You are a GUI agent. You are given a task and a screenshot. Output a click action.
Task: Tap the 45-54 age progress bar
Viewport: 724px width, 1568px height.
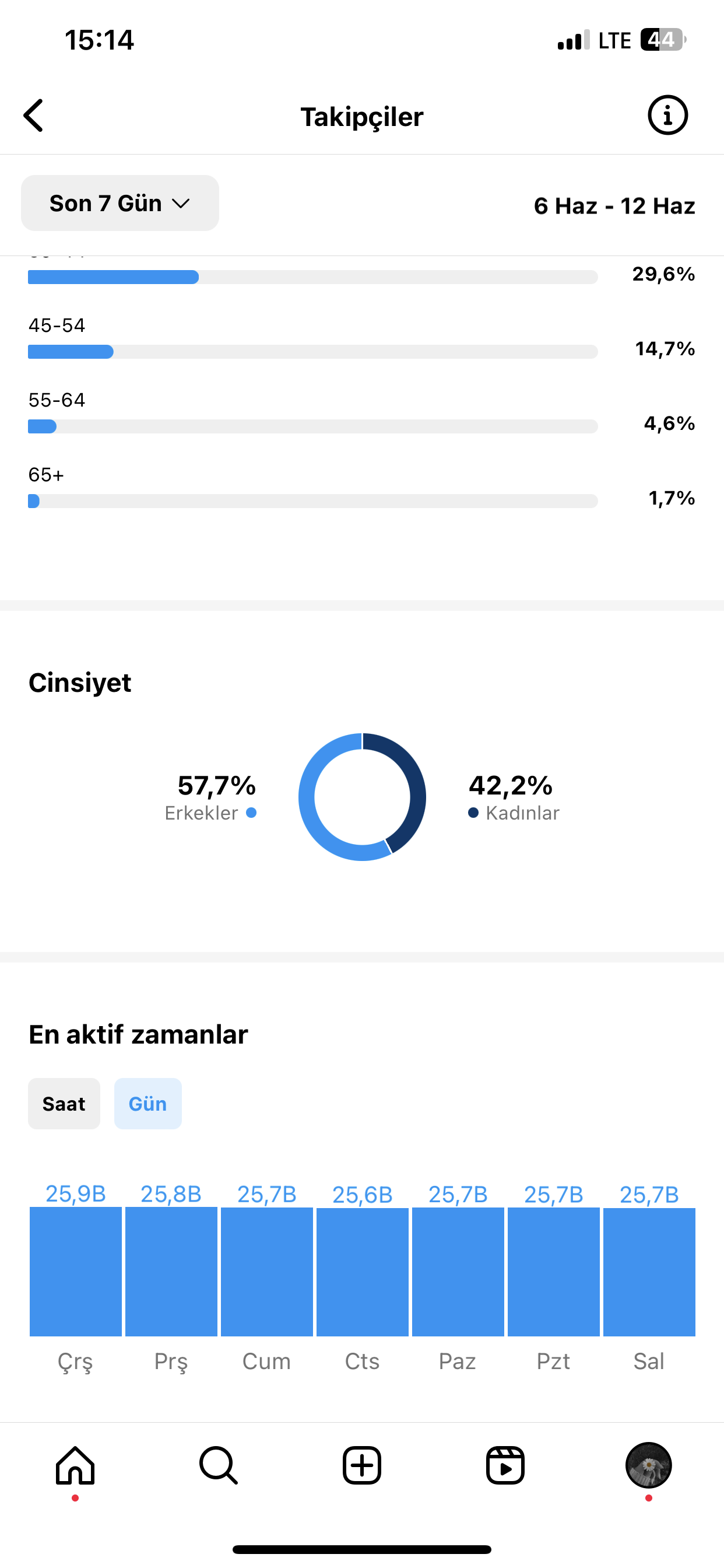(x=312, y=352)
